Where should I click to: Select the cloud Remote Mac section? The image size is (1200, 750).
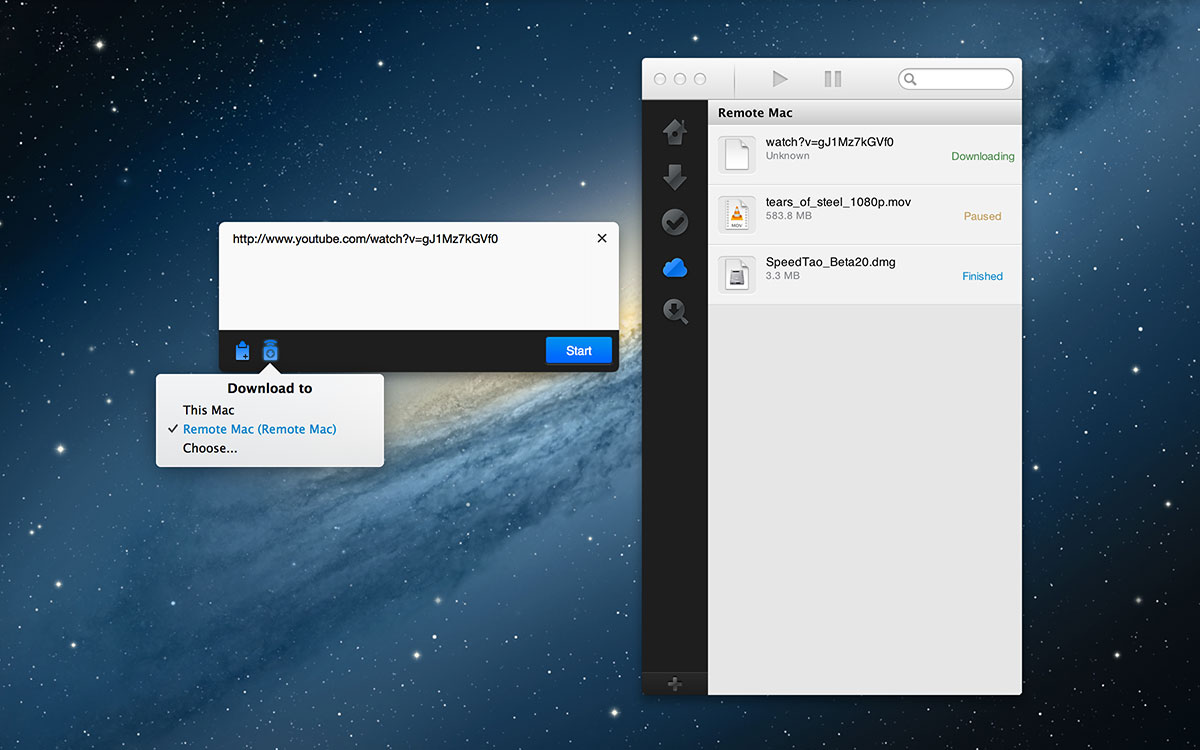675,267
